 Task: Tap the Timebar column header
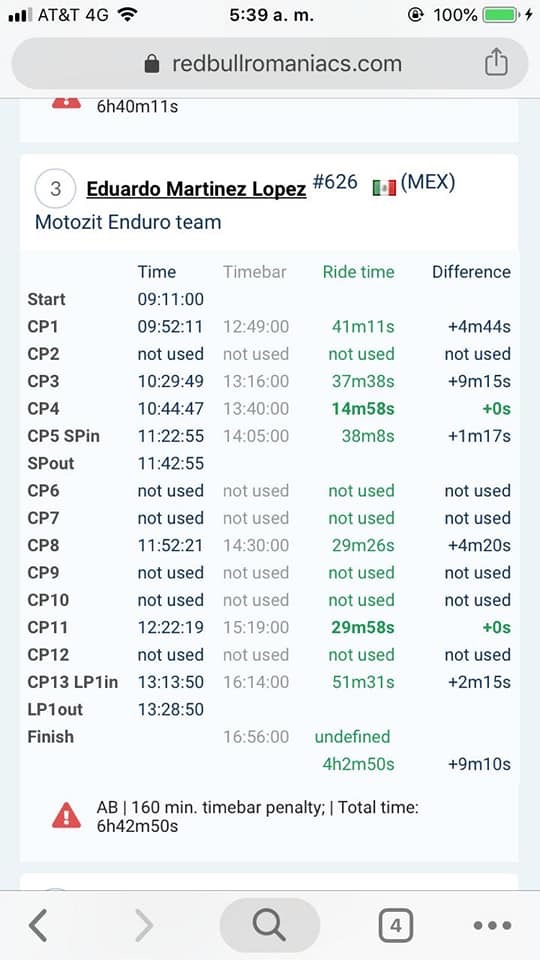(255, 272)
